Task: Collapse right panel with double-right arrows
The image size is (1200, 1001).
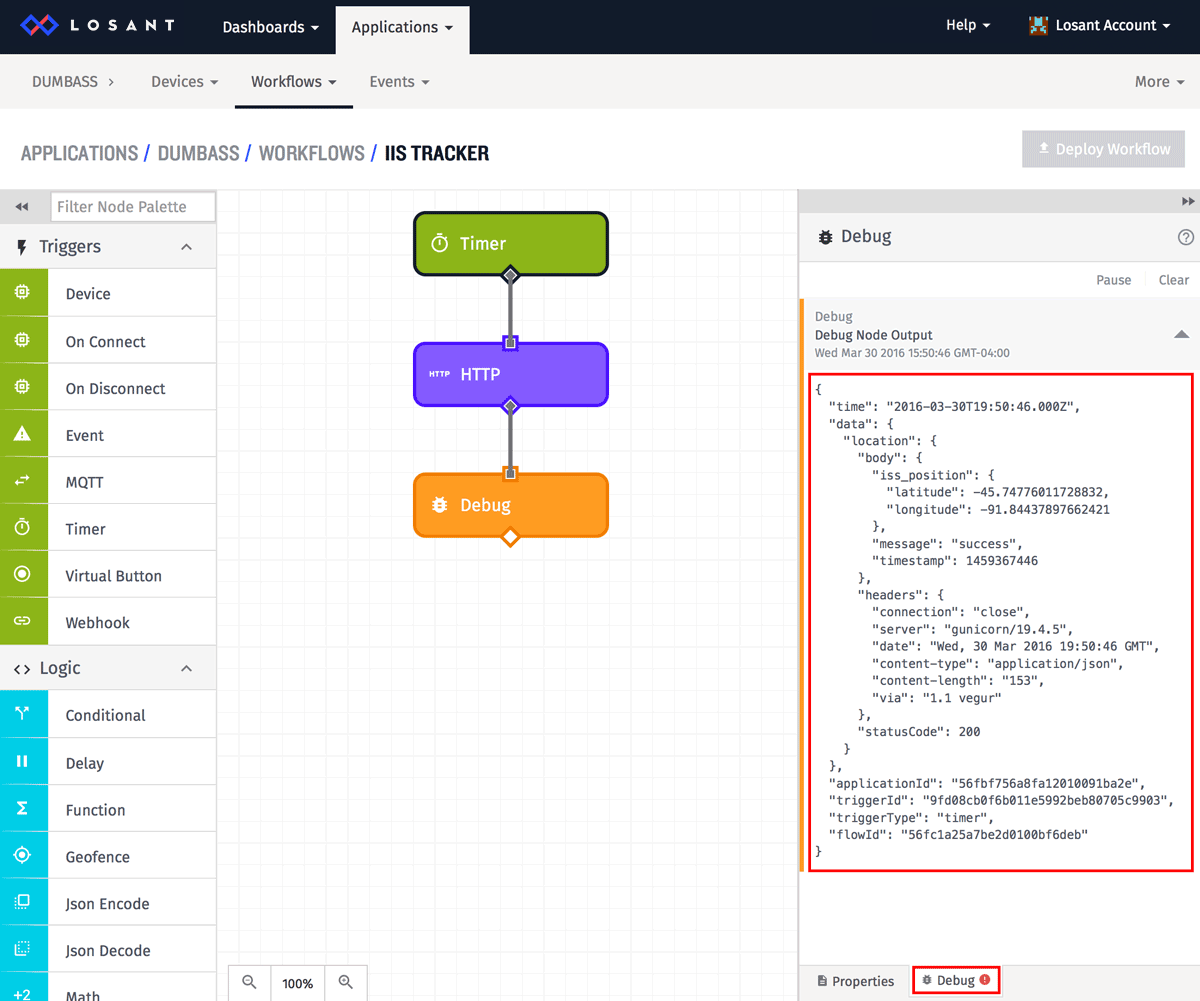Action: tap(1188, 201)
